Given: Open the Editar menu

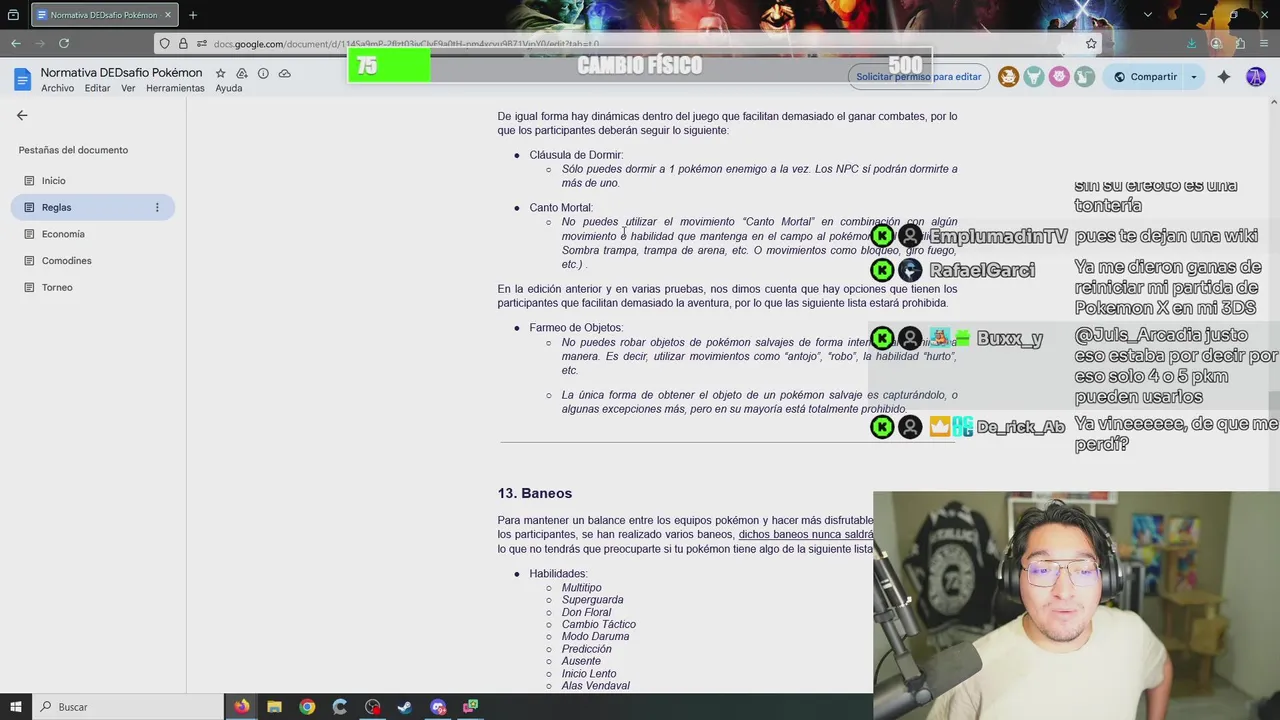Looking at the screenshot, I should pyautogui.click(x=98, y=88).
